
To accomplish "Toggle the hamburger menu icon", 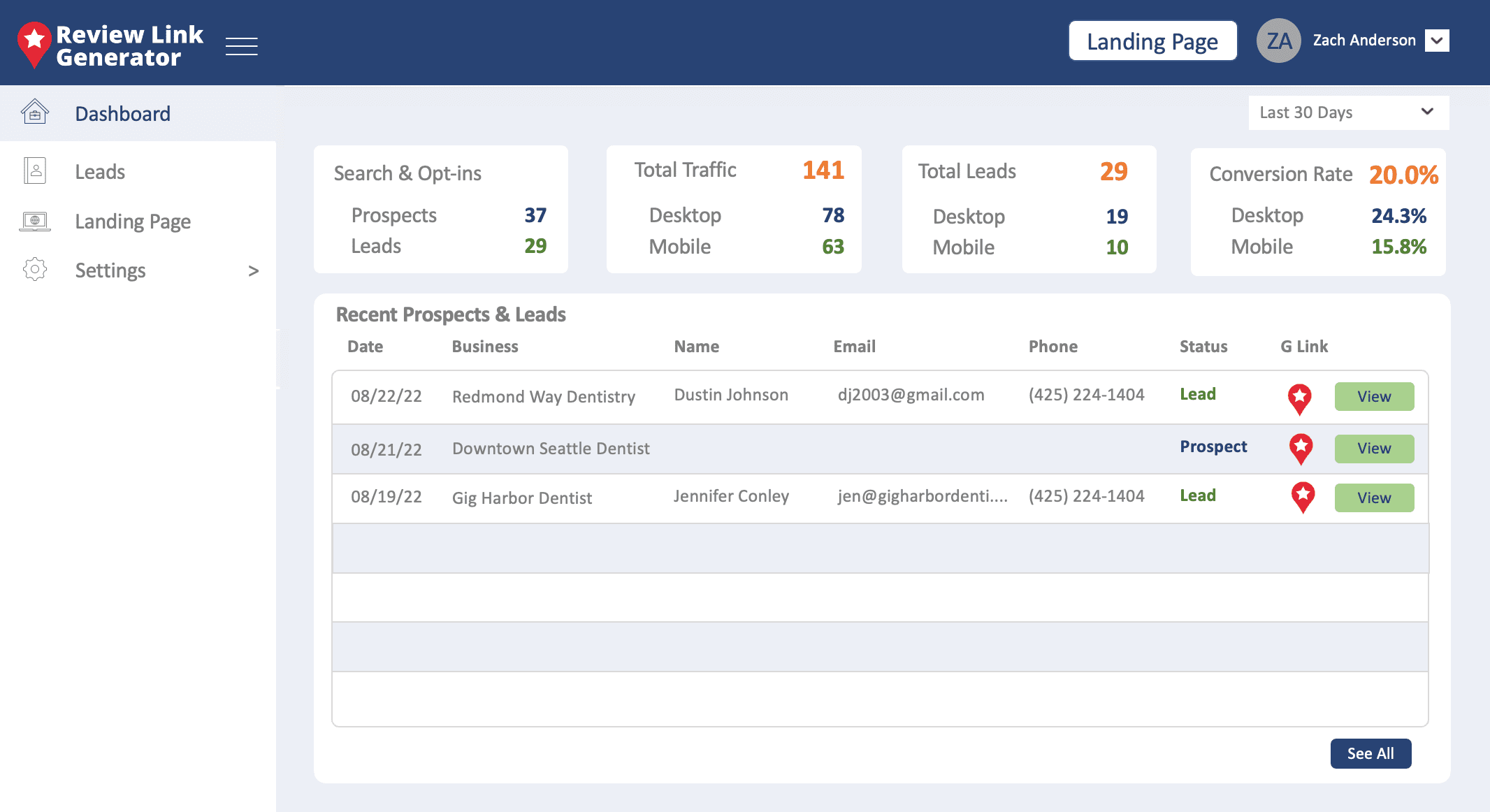I will (242, 46).
